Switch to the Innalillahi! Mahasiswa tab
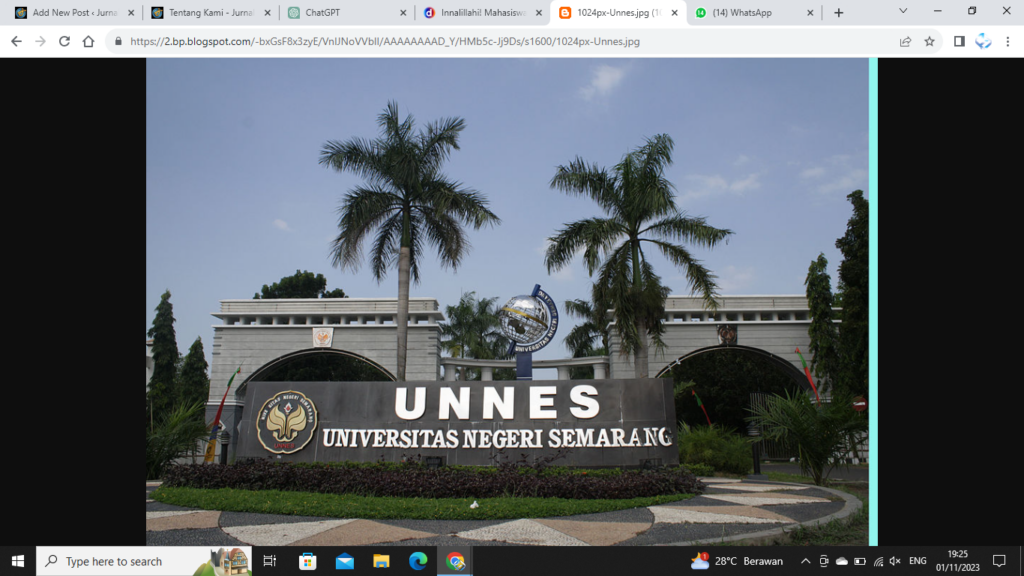 482,12
